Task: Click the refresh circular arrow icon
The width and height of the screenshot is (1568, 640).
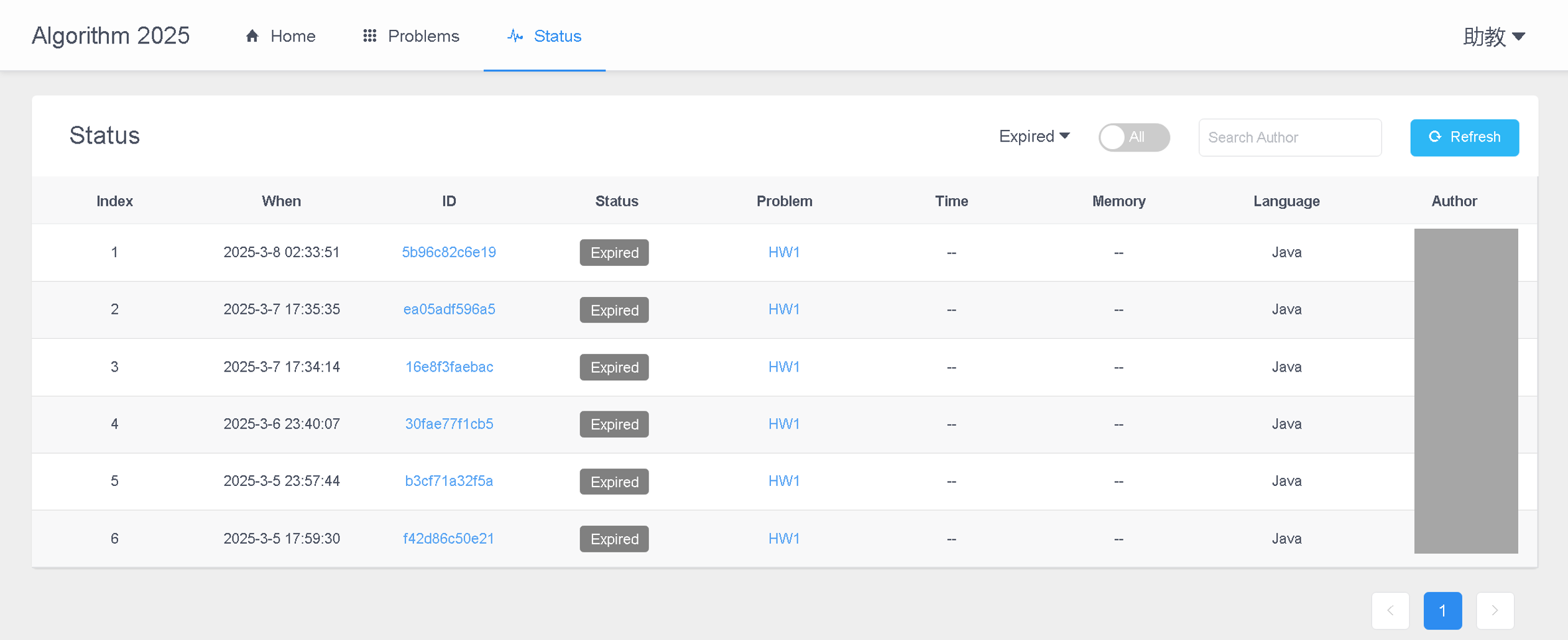Action: [1435, 137]
